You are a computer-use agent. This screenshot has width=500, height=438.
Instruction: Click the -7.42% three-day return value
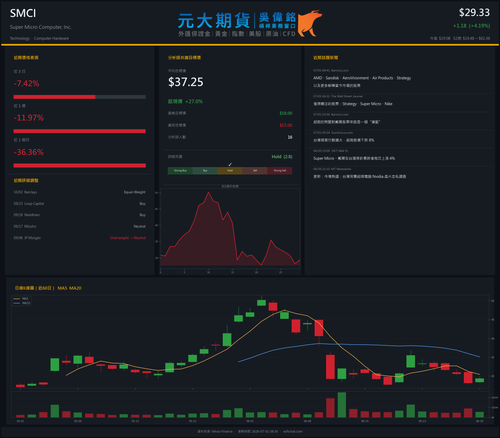[26, 83]
